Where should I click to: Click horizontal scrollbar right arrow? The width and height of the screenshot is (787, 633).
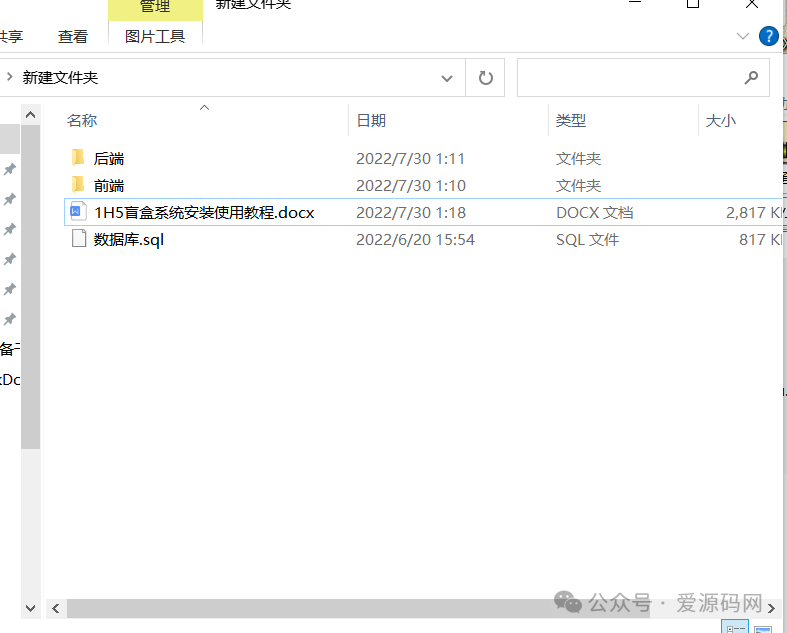[771, 608]
